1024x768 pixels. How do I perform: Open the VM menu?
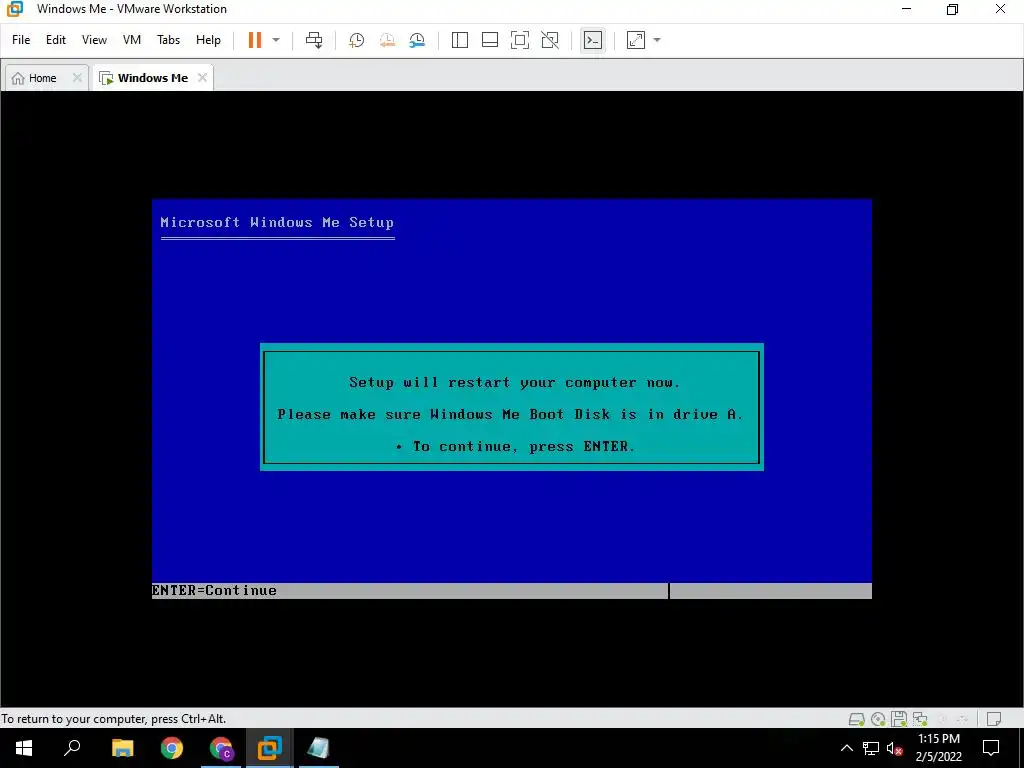point(132,40)
